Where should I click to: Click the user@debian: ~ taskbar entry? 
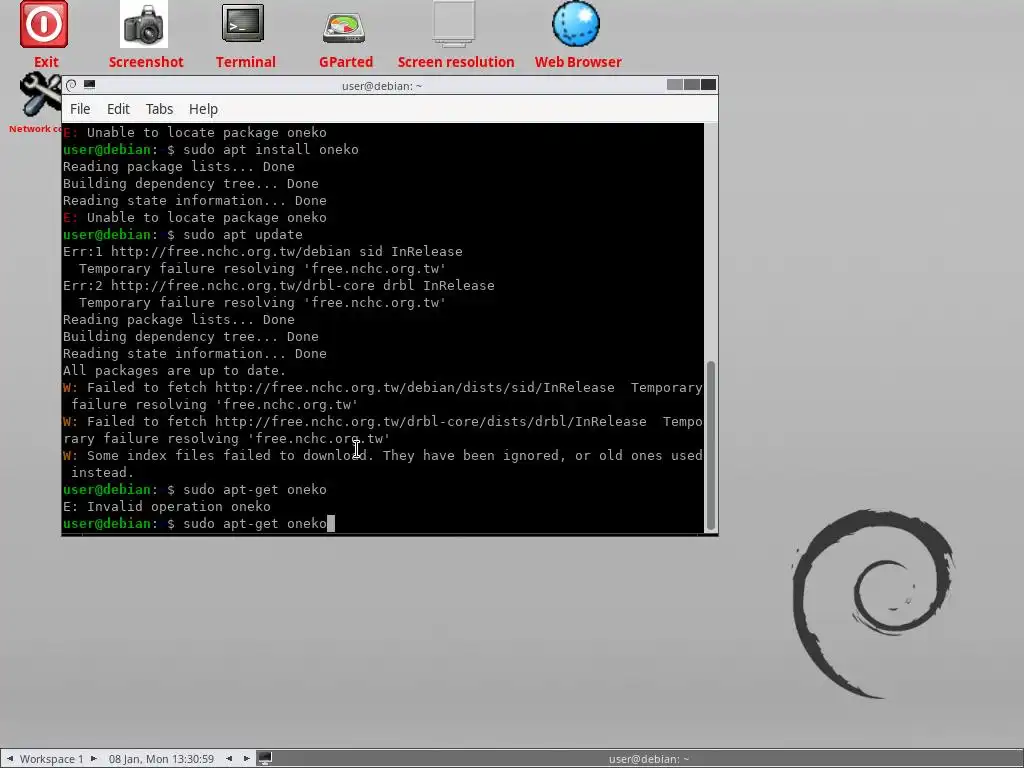pyautogui.click(x=648, y=759)
